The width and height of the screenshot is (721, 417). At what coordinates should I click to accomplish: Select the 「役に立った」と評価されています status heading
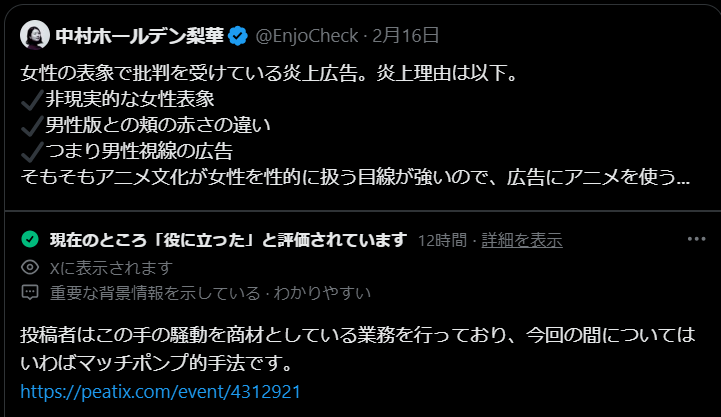coord(229,240)
